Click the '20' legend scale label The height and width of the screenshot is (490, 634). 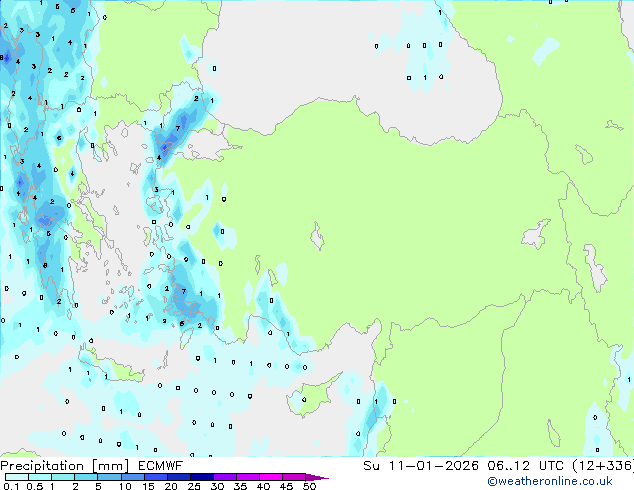pyautogui.click(x=171, y=486)
